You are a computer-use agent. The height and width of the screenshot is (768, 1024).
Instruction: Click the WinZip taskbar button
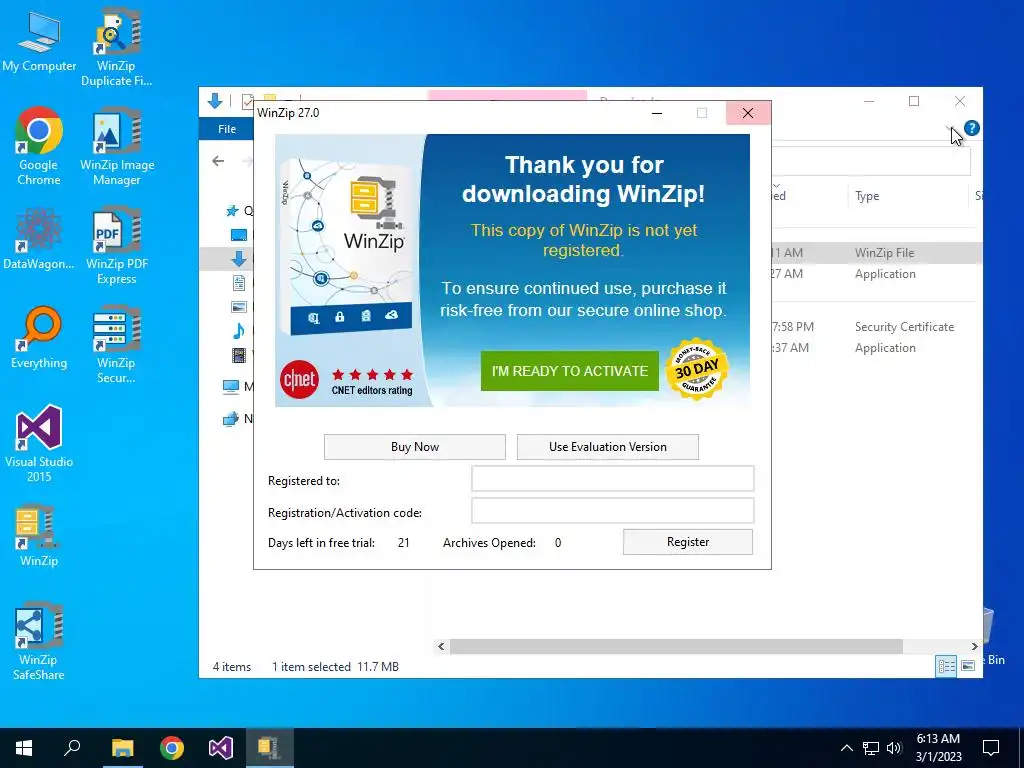[x=270, y=748]
